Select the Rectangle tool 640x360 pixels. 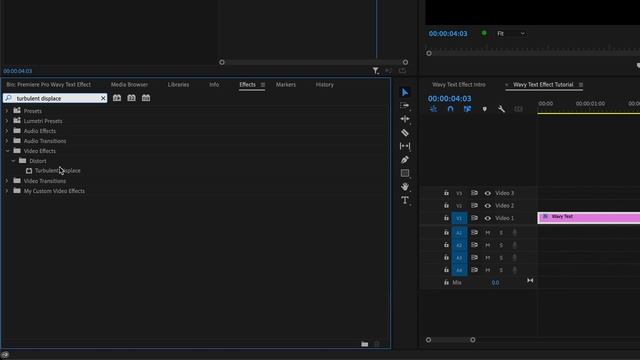pyautogui.click(x=404, y=173)
